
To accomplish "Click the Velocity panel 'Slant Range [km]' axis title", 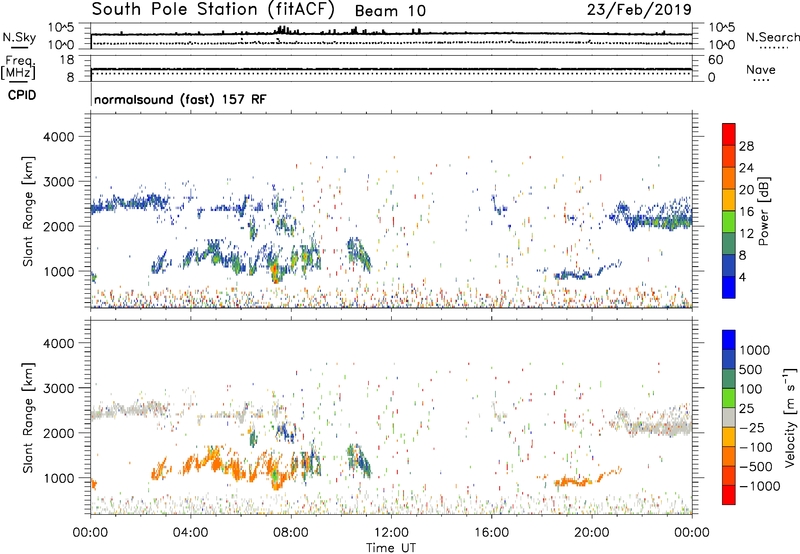I will (x=28, y=417).
